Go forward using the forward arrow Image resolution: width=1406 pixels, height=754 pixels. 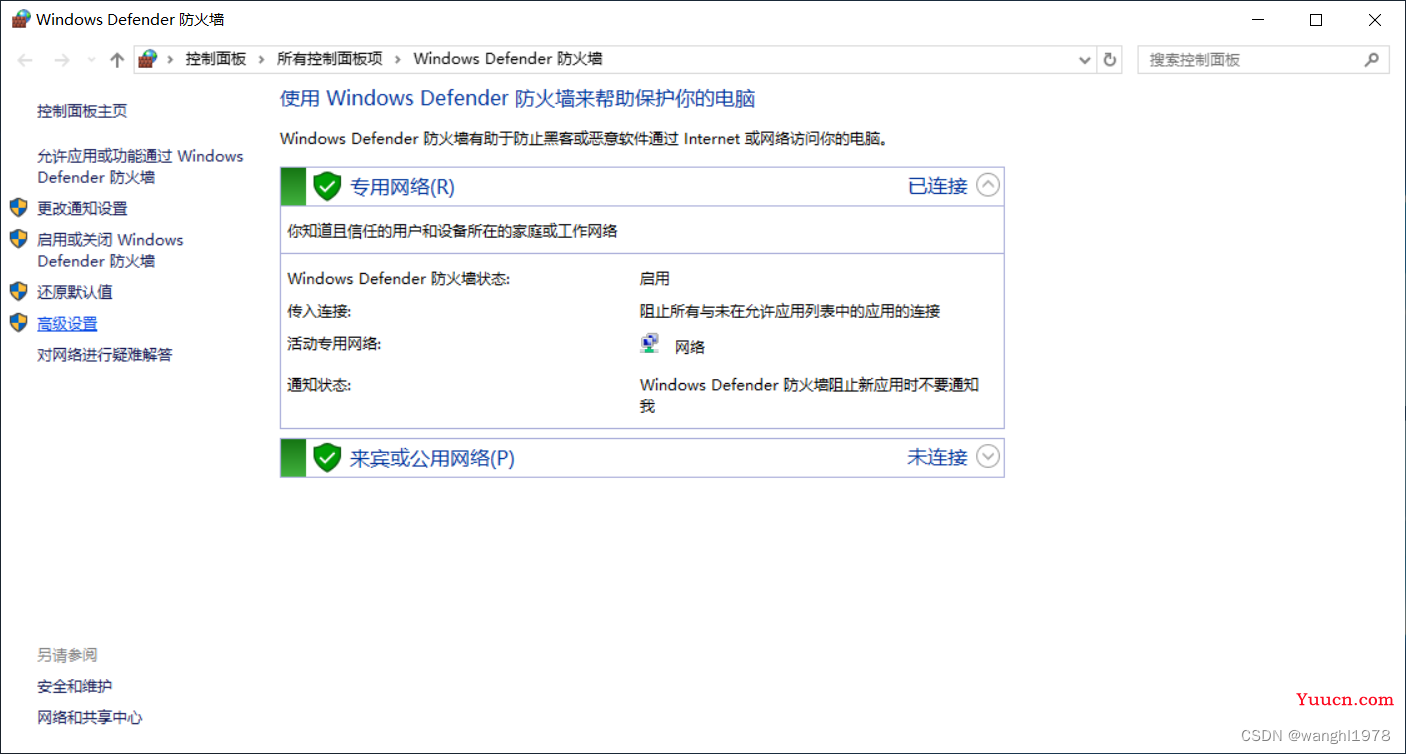point(62,60)
